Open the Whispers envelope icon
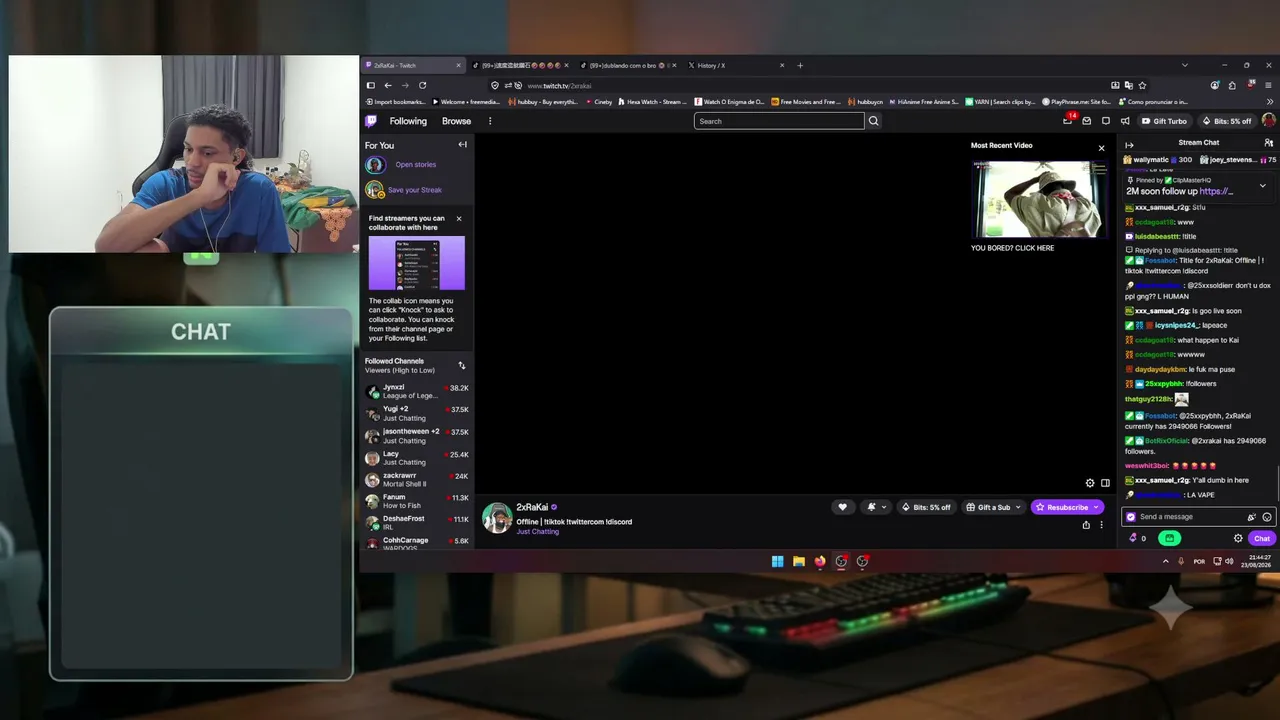 pos(1087,121)
